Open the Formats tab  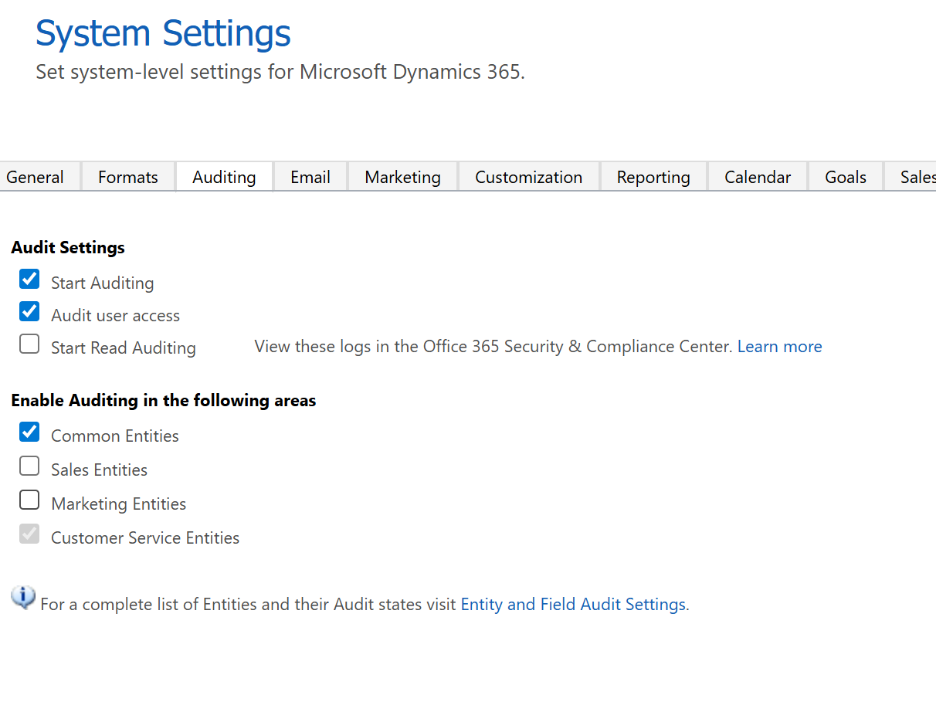point(128,177)
